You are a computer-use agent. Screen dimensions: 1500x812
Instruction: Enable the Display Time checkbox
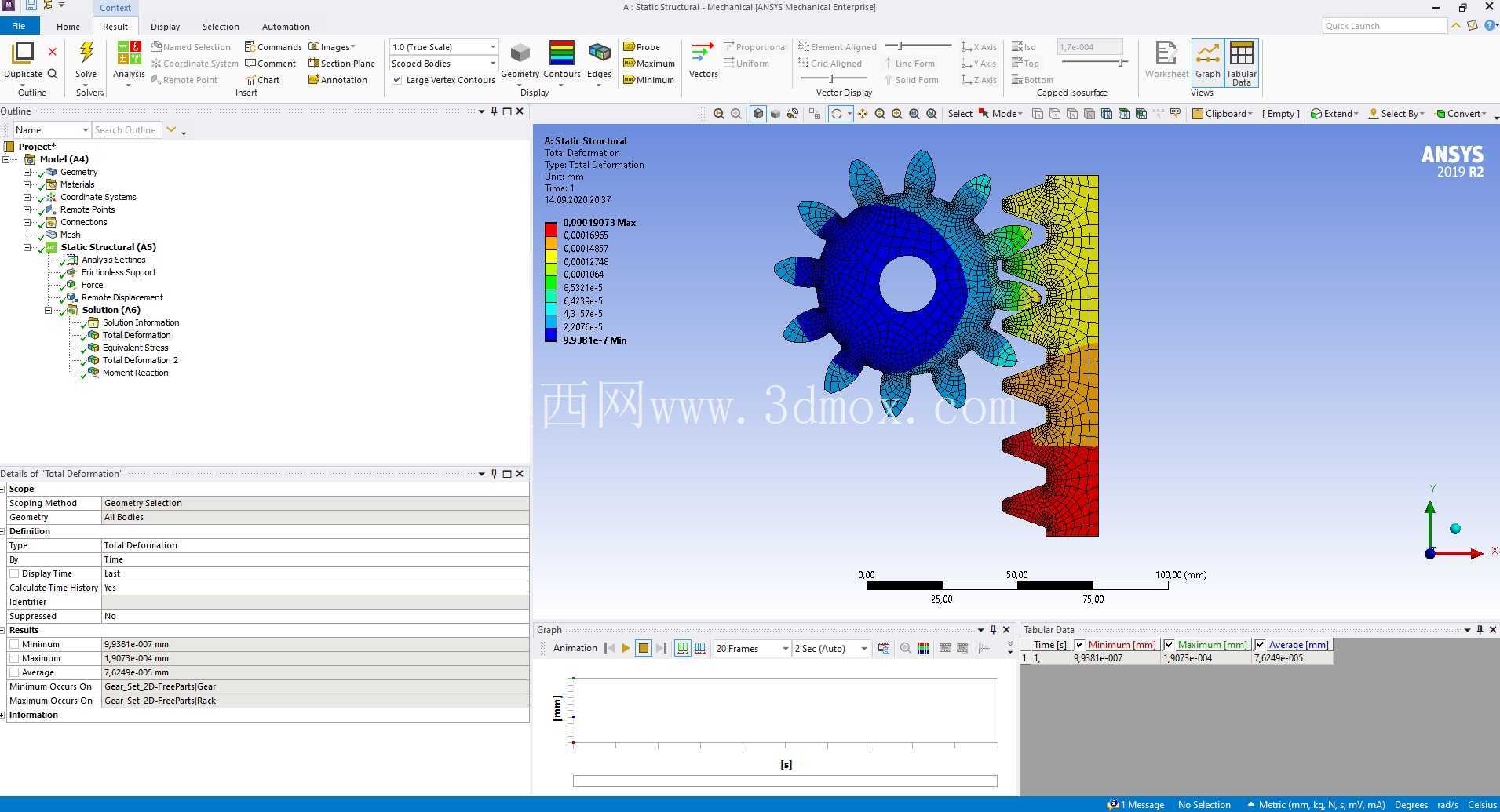14,573
